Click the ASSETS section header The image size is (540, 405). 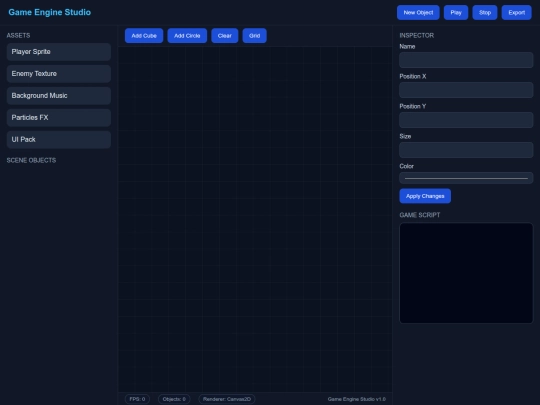pos(18,35)
